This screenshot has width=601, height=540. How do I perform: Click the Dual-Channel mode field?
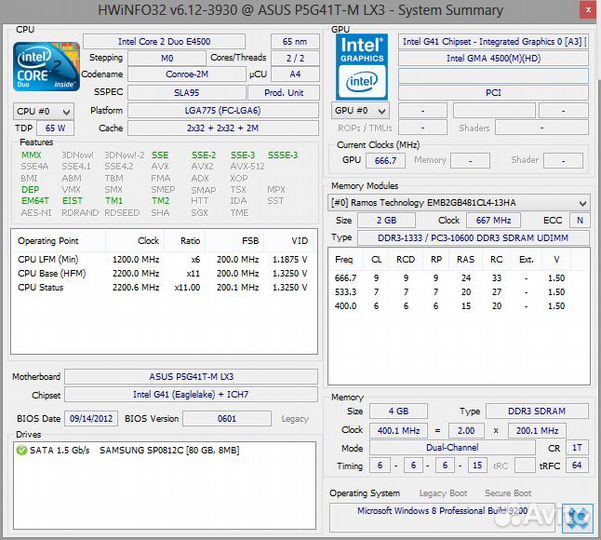pyautogui.click(x=452, y=448)
